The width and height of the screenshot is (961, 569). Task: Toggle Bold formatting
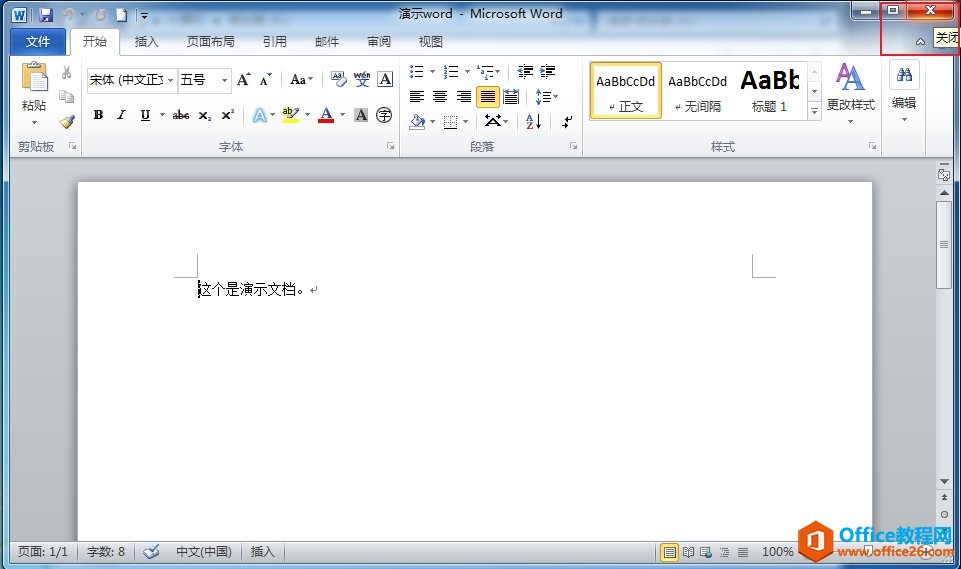pos(98,115)
